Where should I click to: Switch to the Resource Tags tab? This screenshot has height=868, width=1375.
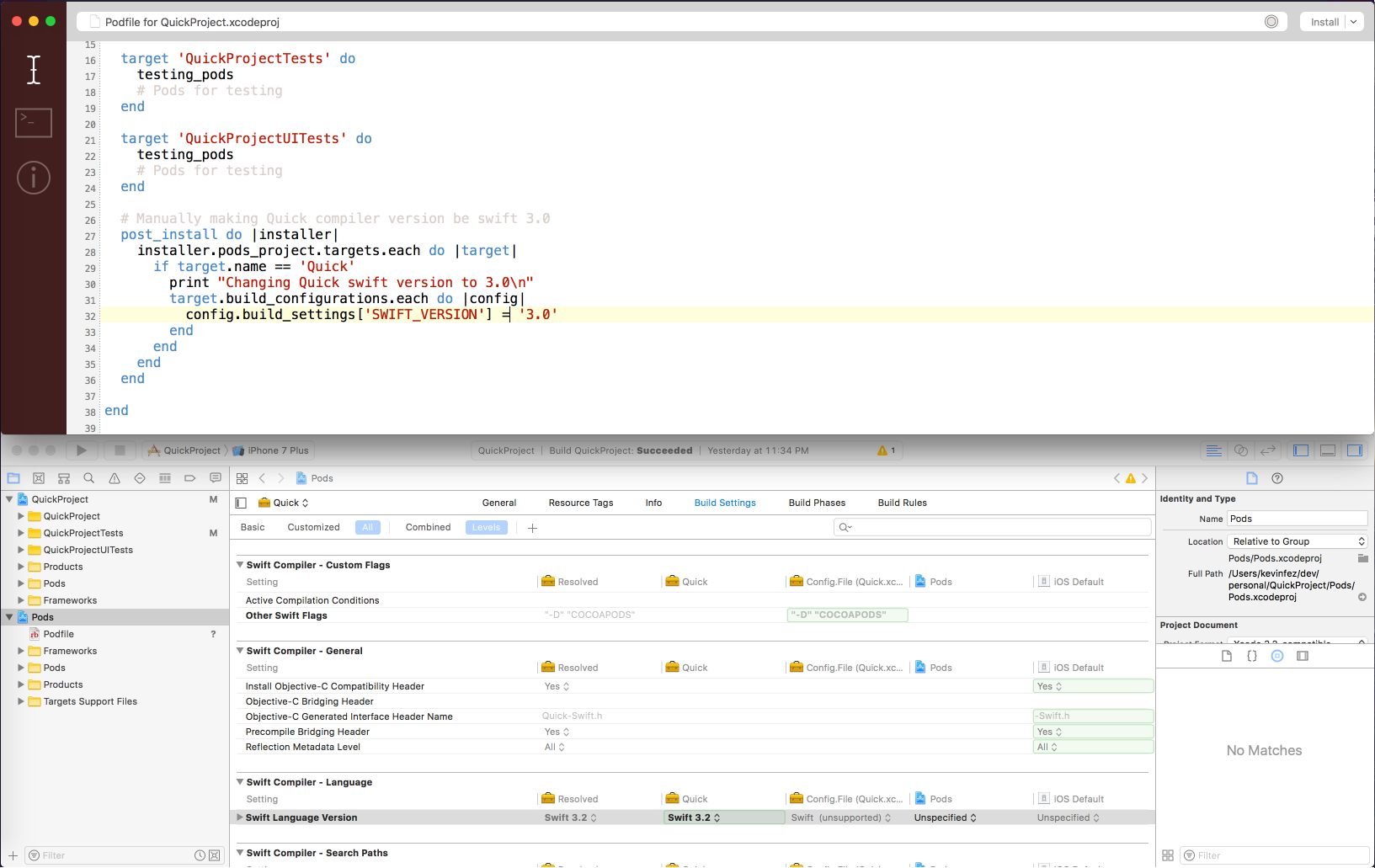tap(581, 503)
